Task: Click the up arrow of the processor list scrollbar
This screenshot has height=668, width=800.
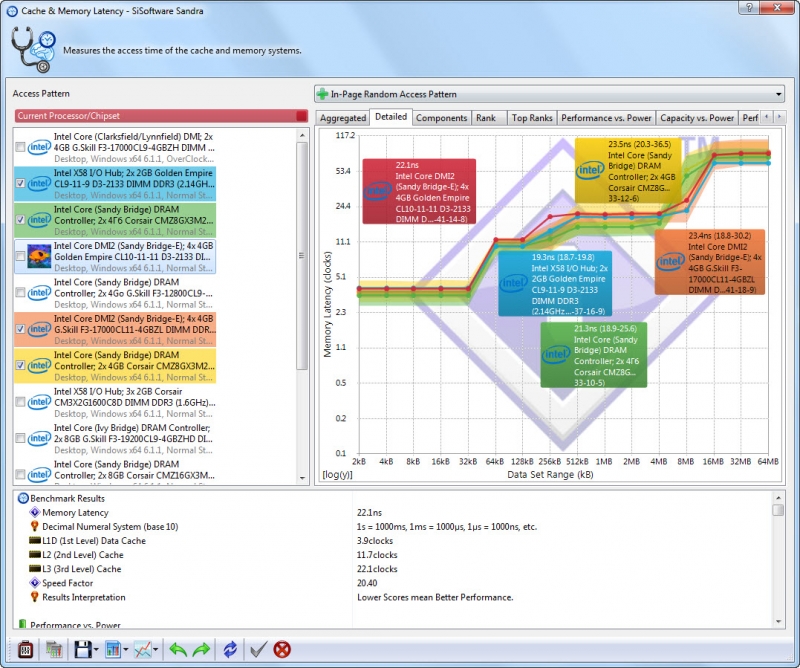Action: 302,135
